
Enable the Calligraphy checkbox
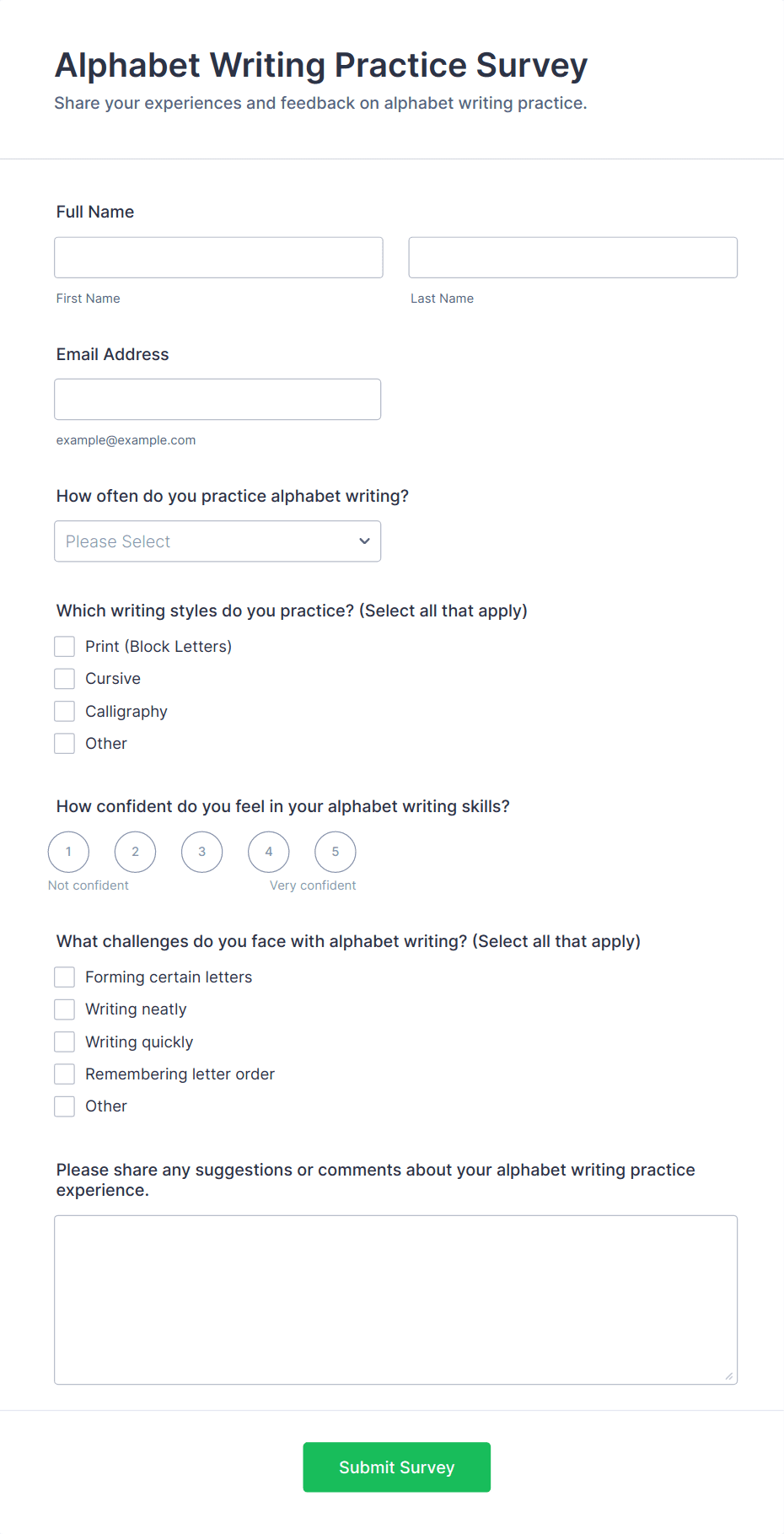coord(65,712)
